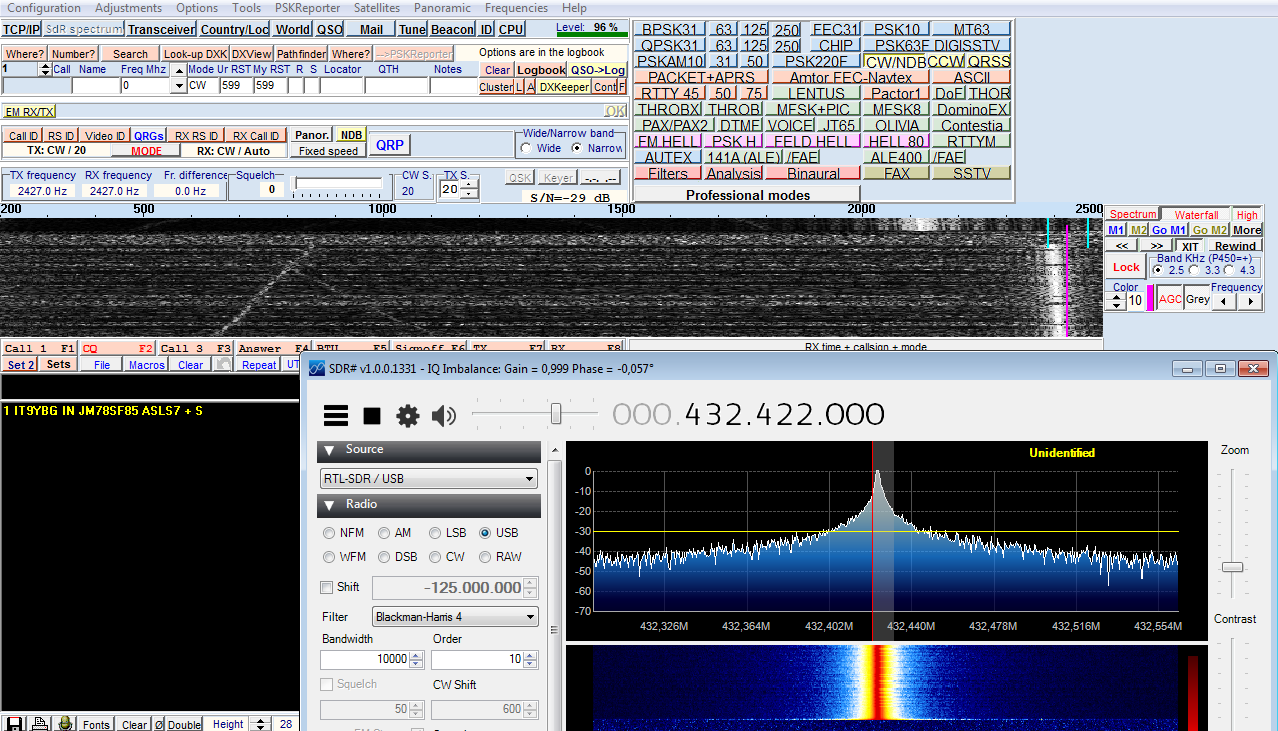Open the PSKReporter menu
The width and height of the screenshot is (1278, 731).
pyautogui.click(x=307, y=8)
